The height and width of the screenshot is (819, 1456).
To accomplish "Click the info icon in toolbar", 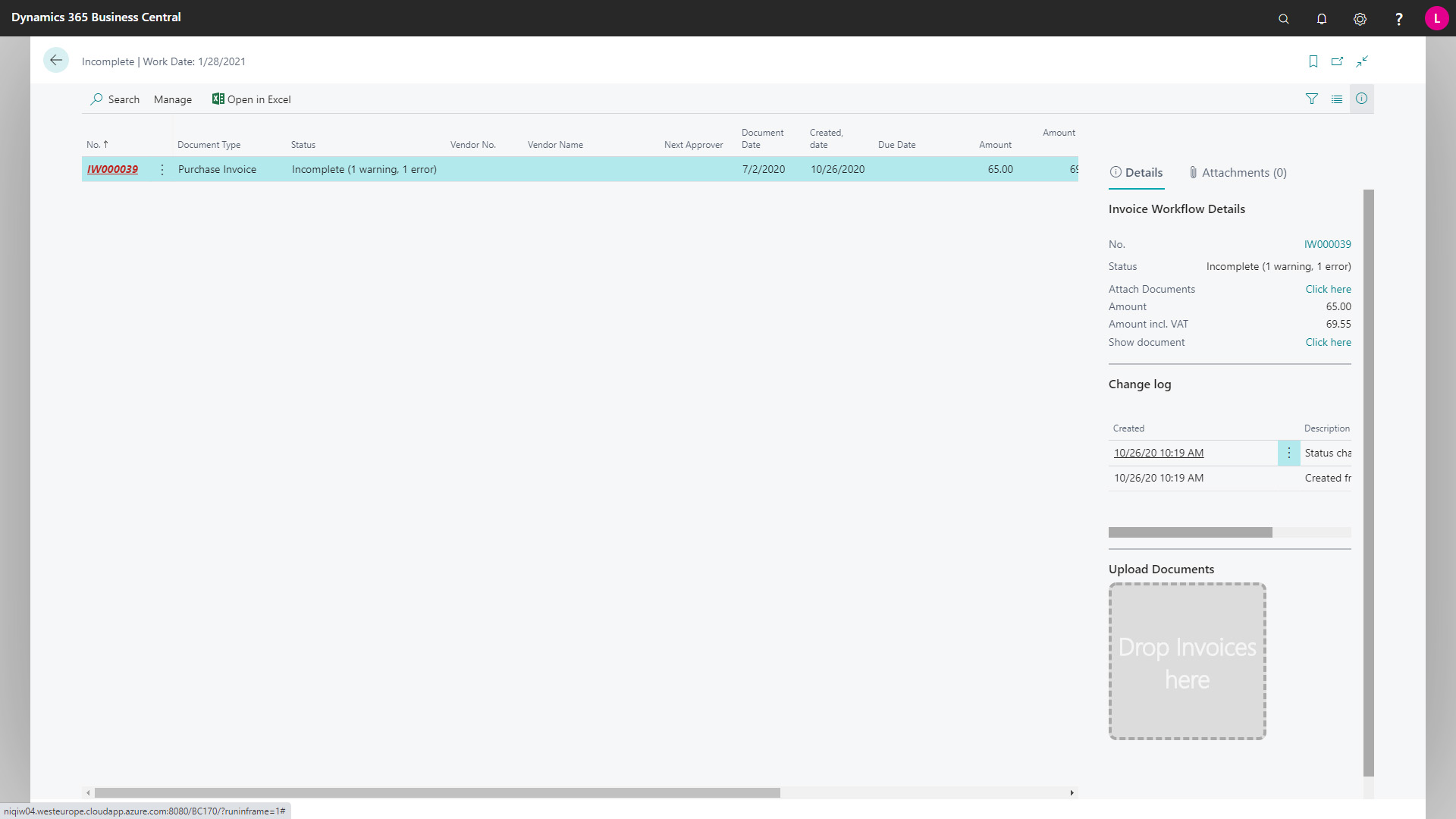I will [x=1361, y=98].
